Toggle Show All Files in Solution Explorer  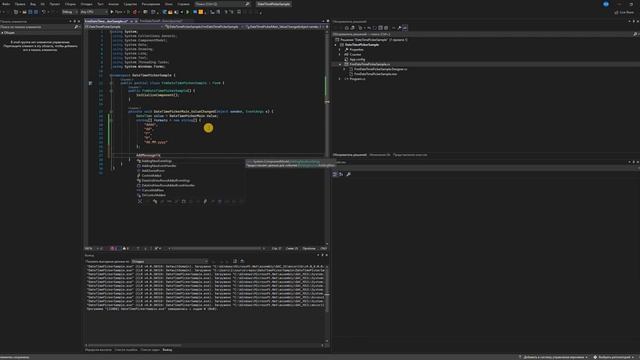click(386, 28)
